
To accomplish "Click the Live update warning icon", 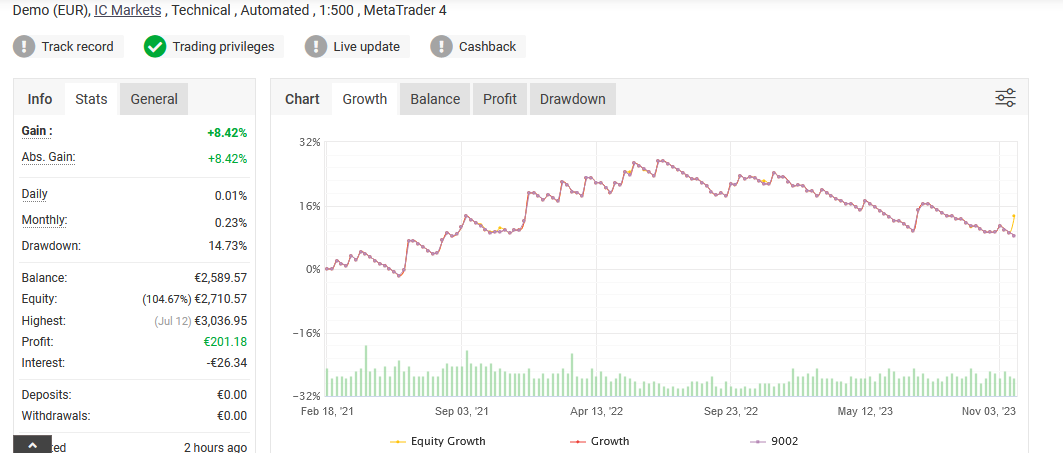I will coord(316,46).
